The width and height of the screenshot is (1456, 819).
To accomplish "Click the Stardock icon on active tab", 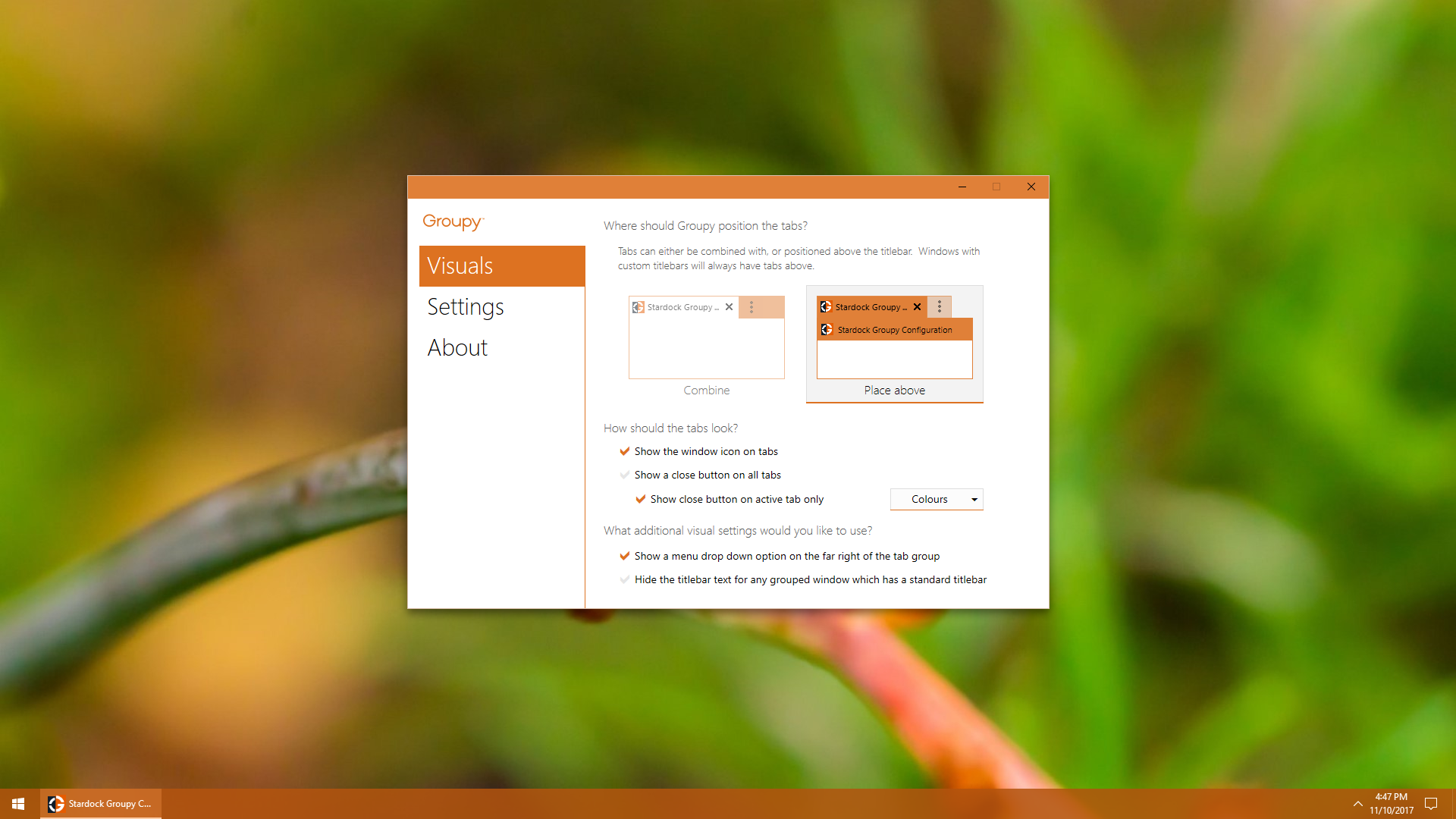I will point(825,307).
